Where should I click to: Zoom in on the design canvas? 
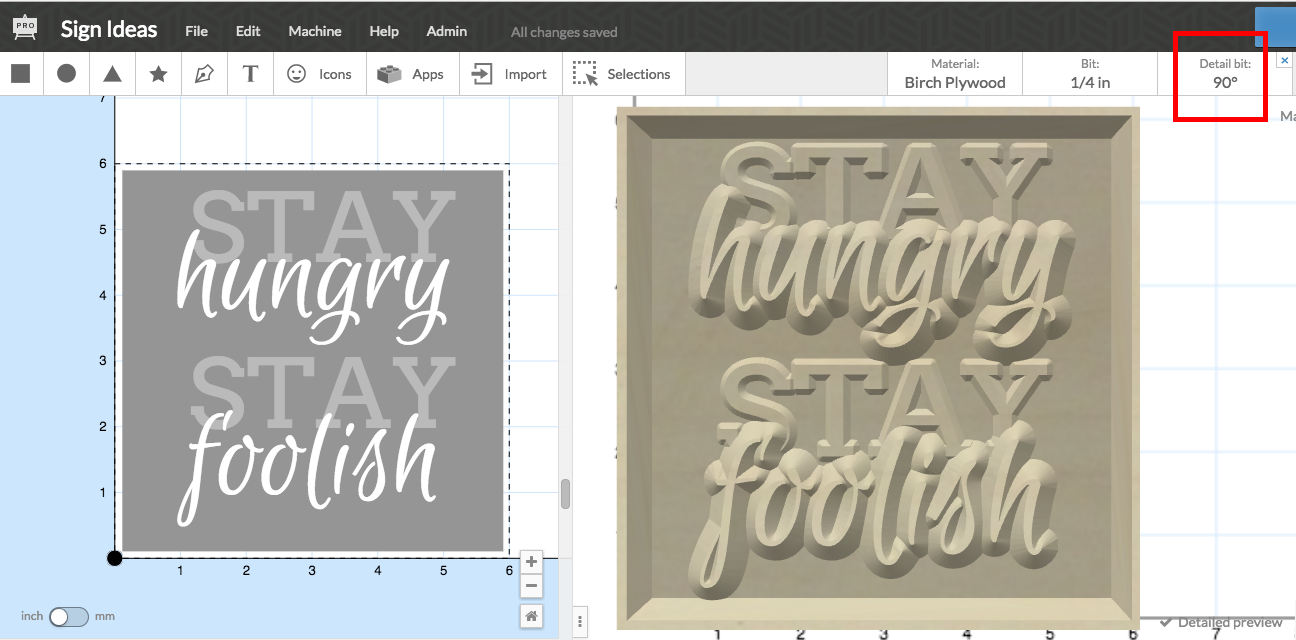(532, 561)
